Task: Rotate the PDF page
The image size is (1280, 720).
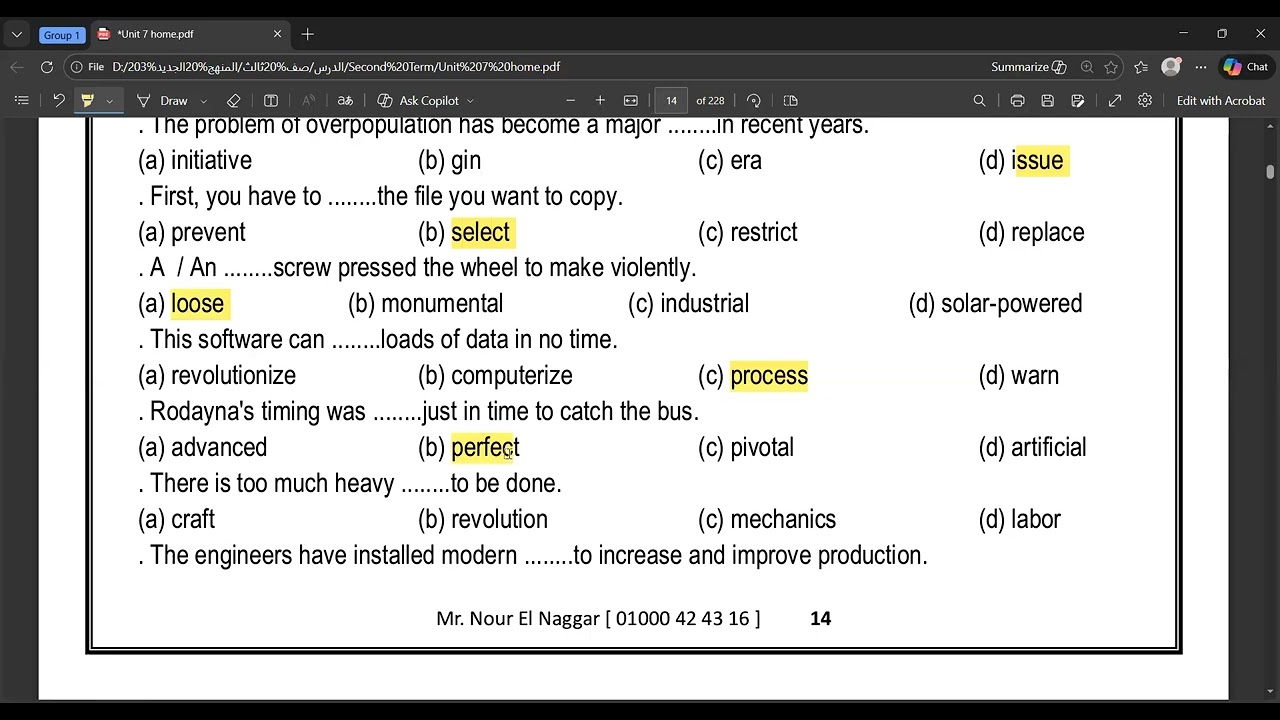Action: click(x=754, y=101)
